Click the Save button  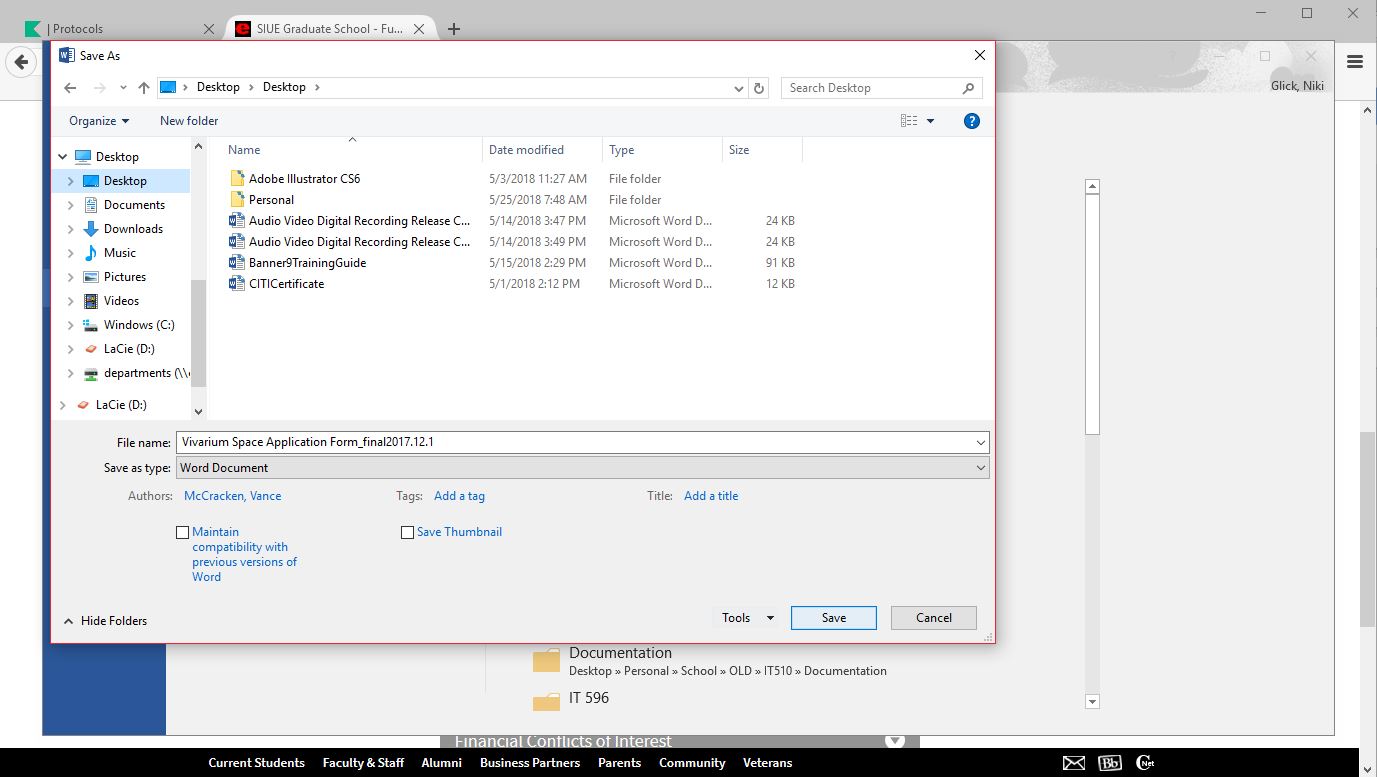pos(833,618)
